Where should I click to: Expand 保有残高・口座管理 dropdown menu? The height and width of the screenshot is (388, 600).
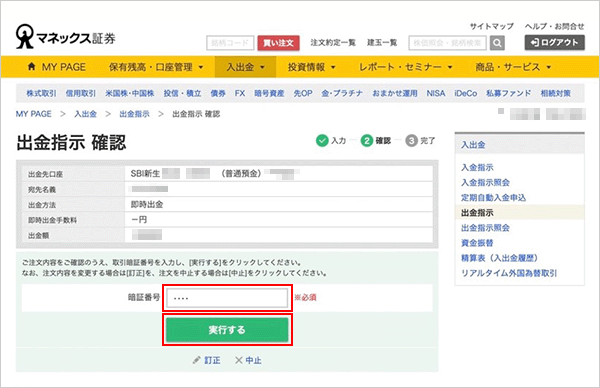tap(156, 67)
